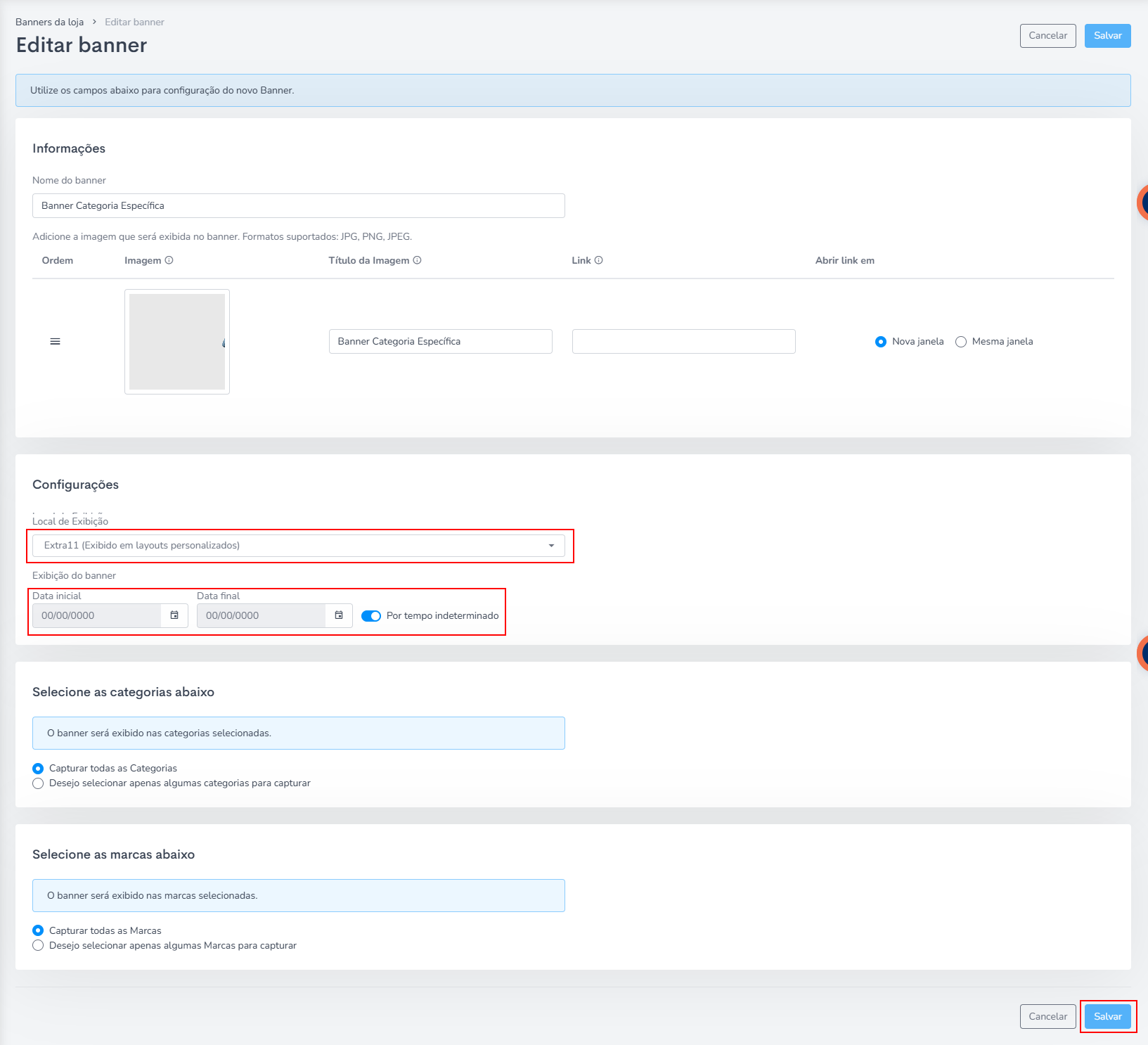Open the Local de Exibição dropdown
Screen dimensions: 1148x1045
click(298, 546)
